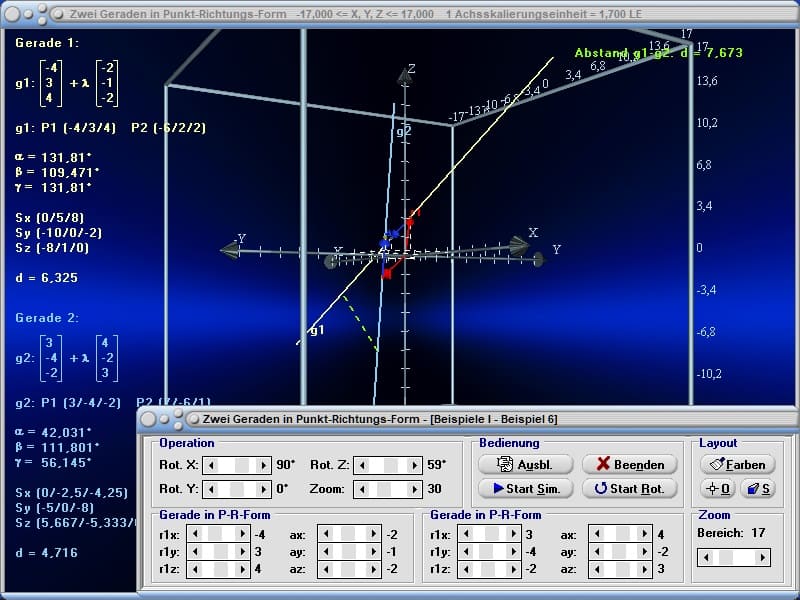
Task: Decrease first line r1z value
Action: 195,568
